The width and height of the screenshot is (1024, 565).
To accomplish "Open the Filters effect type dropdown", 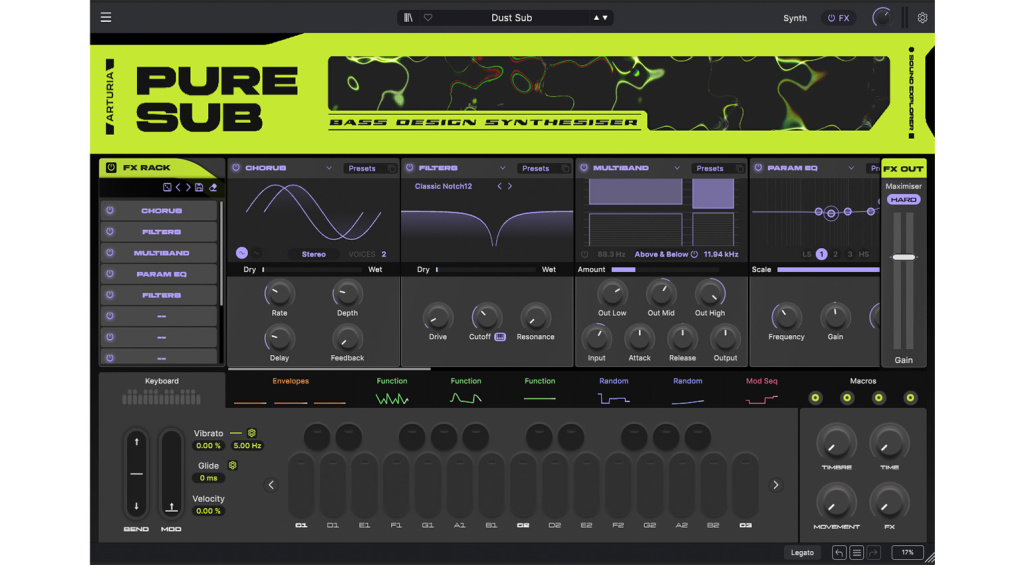I will click(x=502, y=169).
